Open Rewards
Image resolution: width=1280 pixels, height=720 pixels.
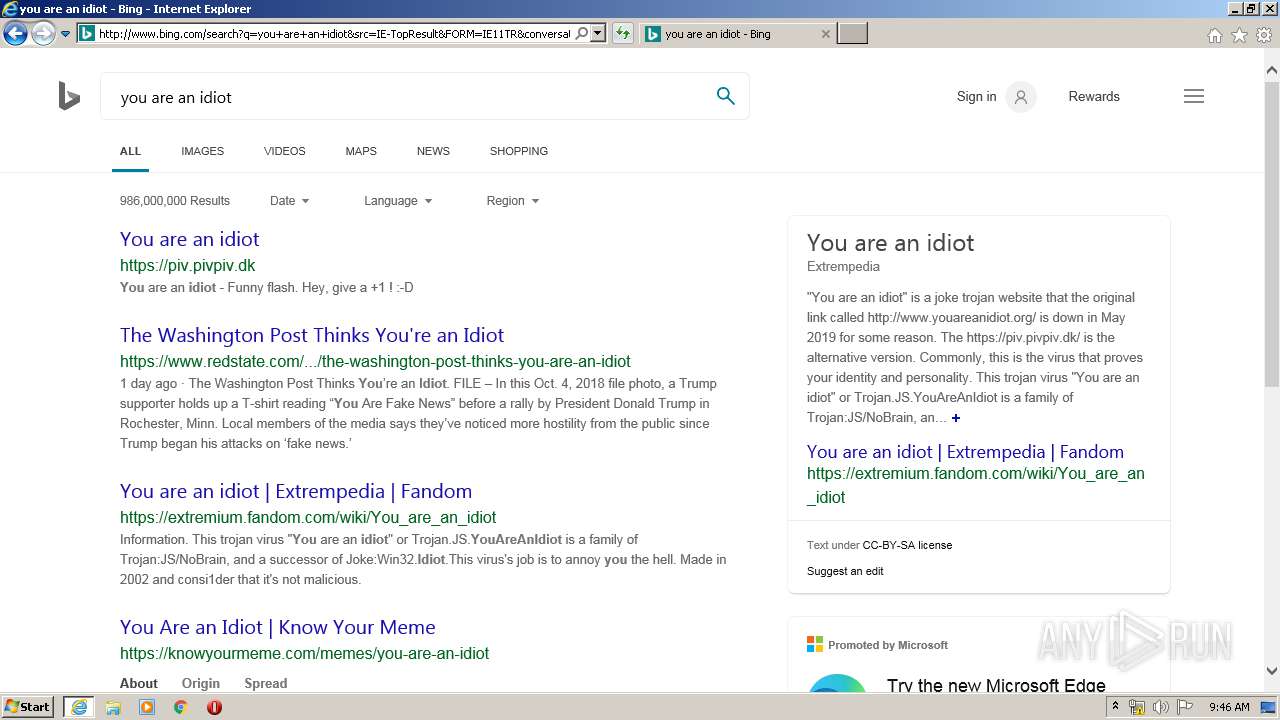1094,97
